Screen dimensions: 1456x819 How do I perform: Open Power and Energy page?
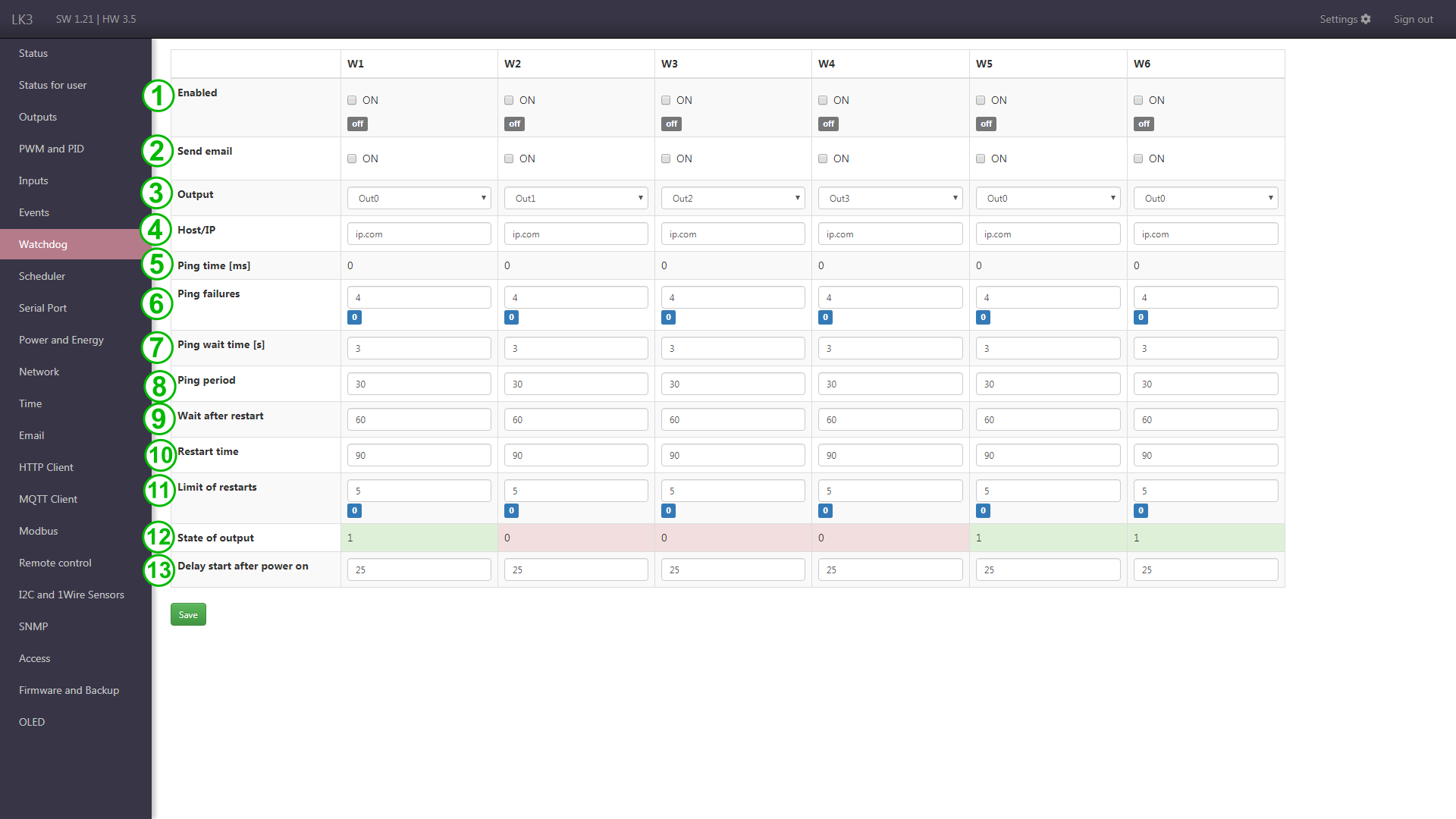(61, 340)
